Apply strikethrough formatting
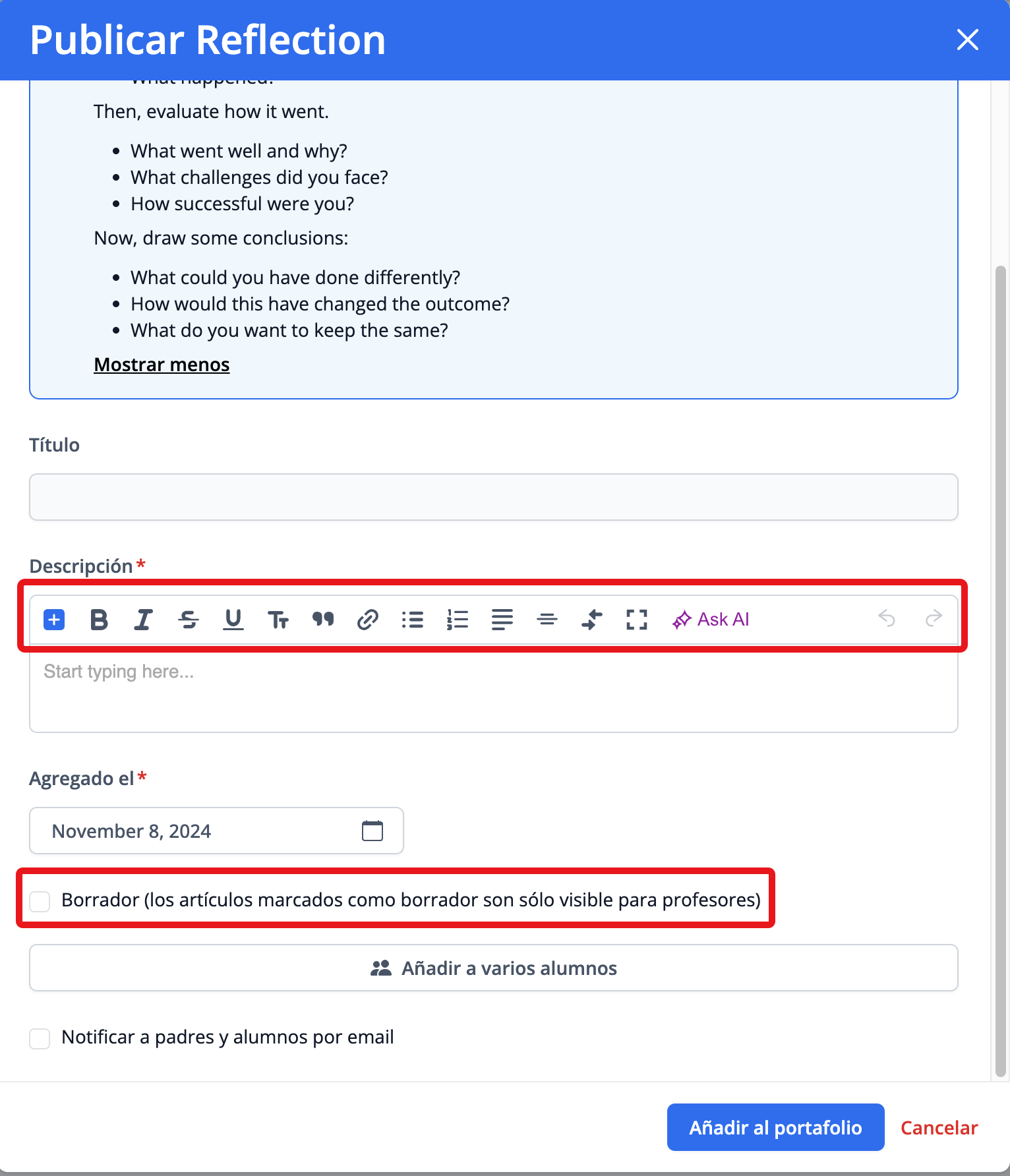This screenshot has width=1010, height=1176. 189,620
